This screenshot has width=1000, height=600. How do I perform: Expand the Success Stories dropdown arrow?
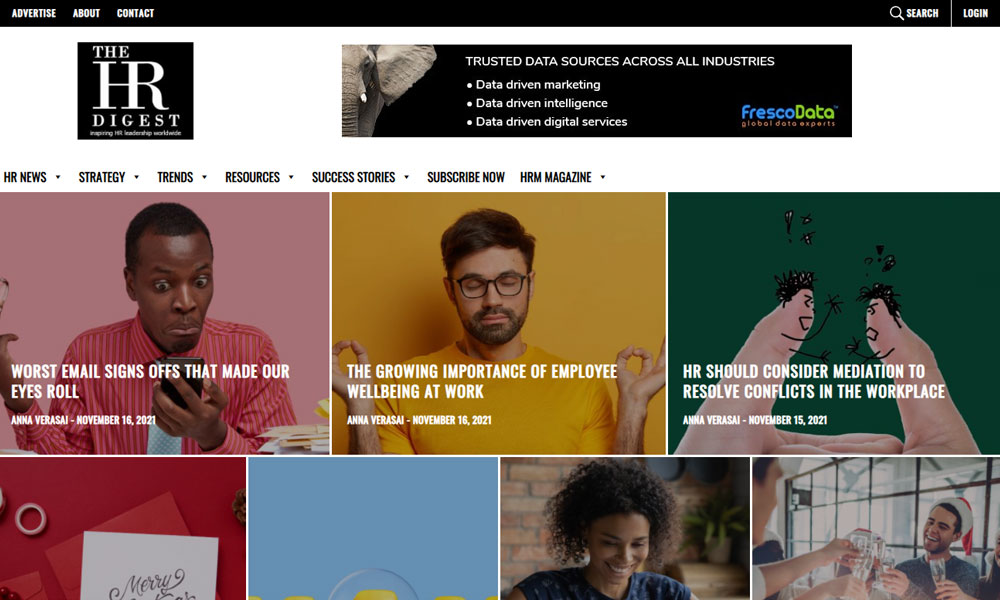406,177
